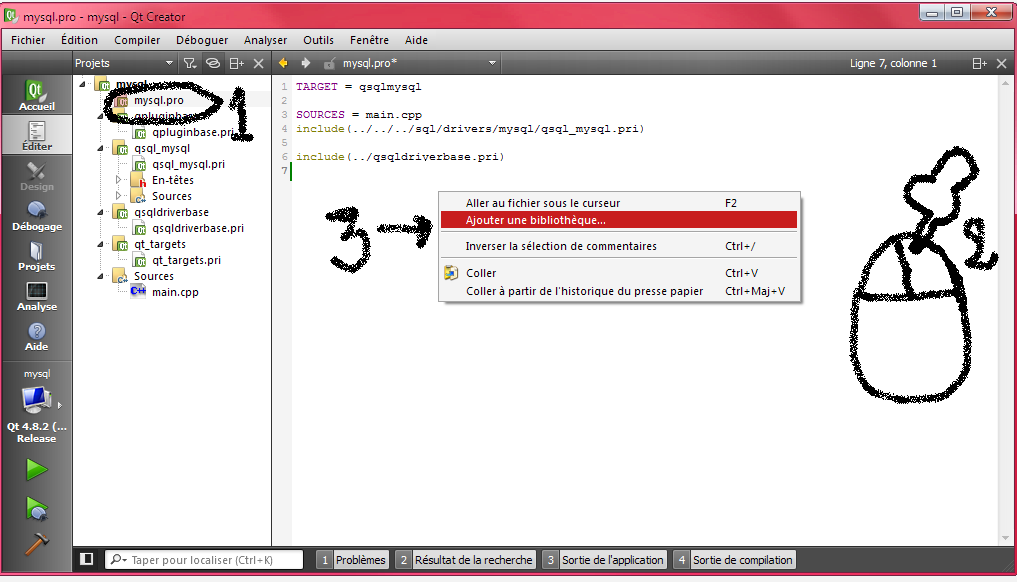Open the Design mode
Viewport: 1017px width, 582px height.
(x=36, y=175)
